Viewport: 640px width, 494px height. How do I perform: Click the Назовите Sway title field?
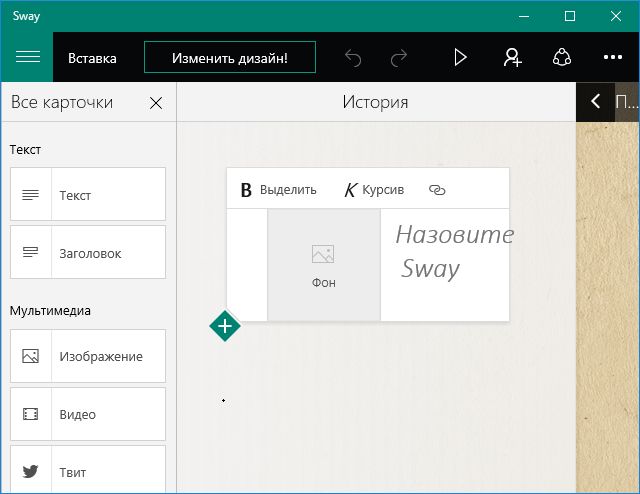[448, 251]
